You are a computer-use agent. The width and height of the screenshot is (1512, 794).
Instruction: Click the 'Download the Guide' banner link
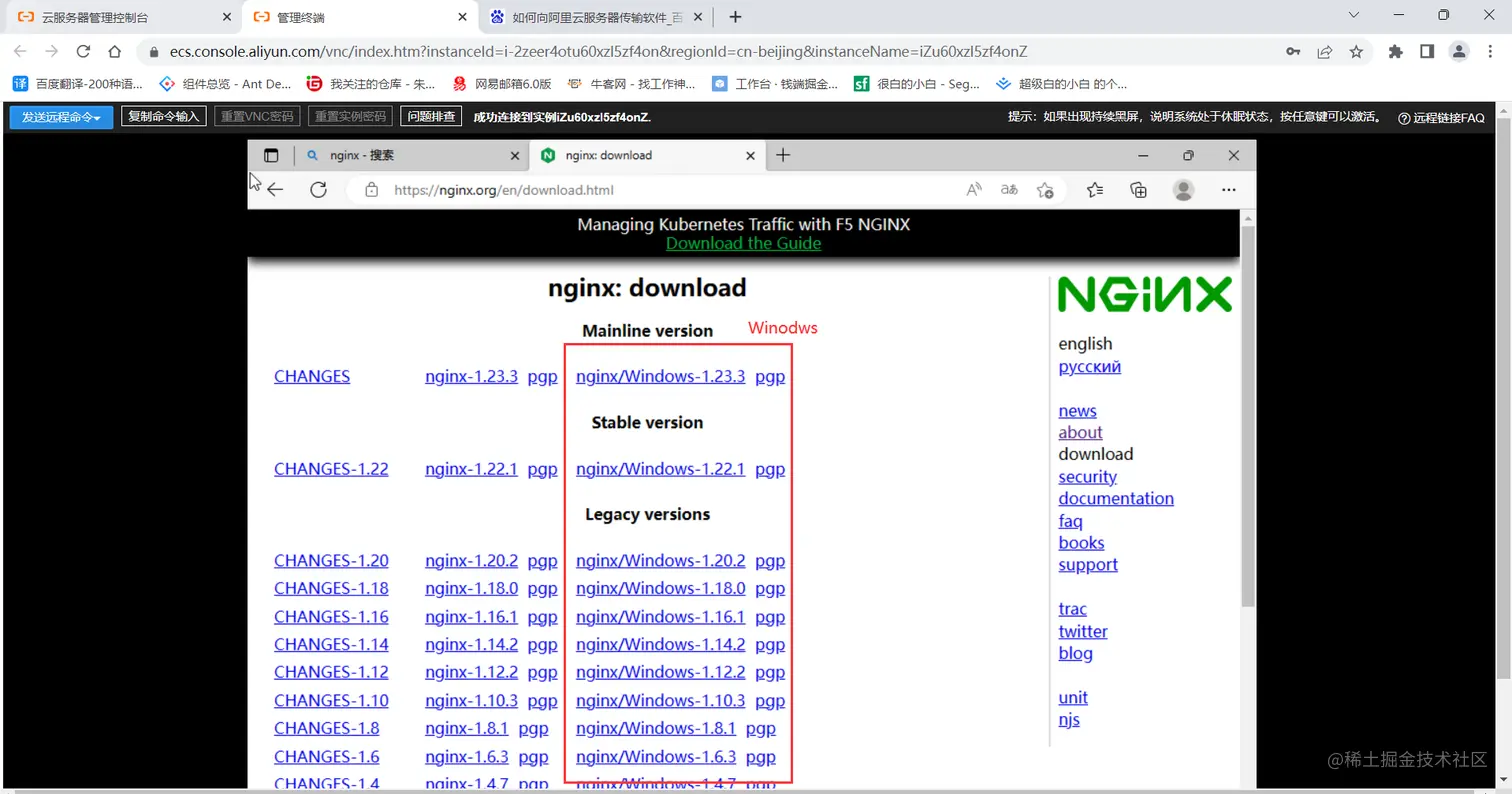tap(743, 243)
